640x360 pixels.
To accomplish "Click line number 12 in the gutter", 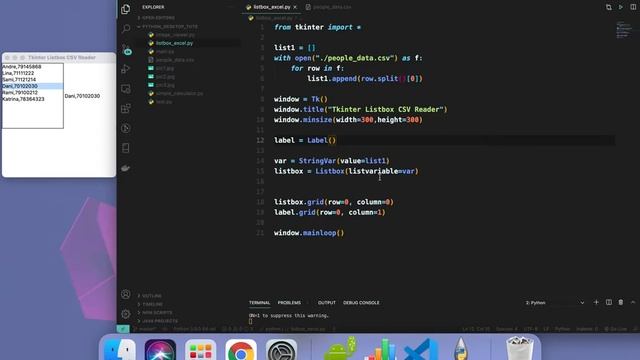I will pyautogui.click(x=260, y=140).
